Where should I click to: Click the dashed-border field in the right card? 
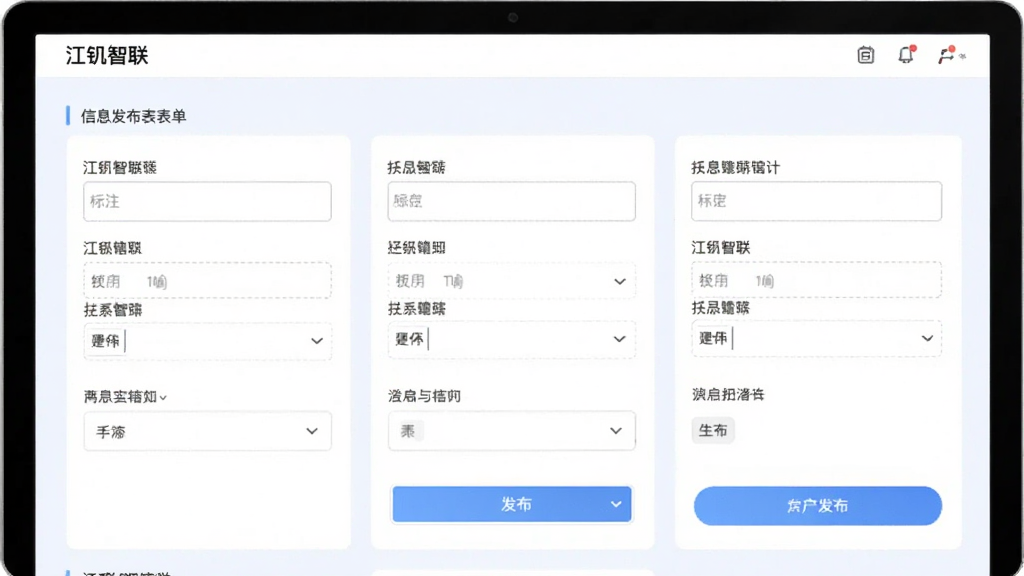816,280
